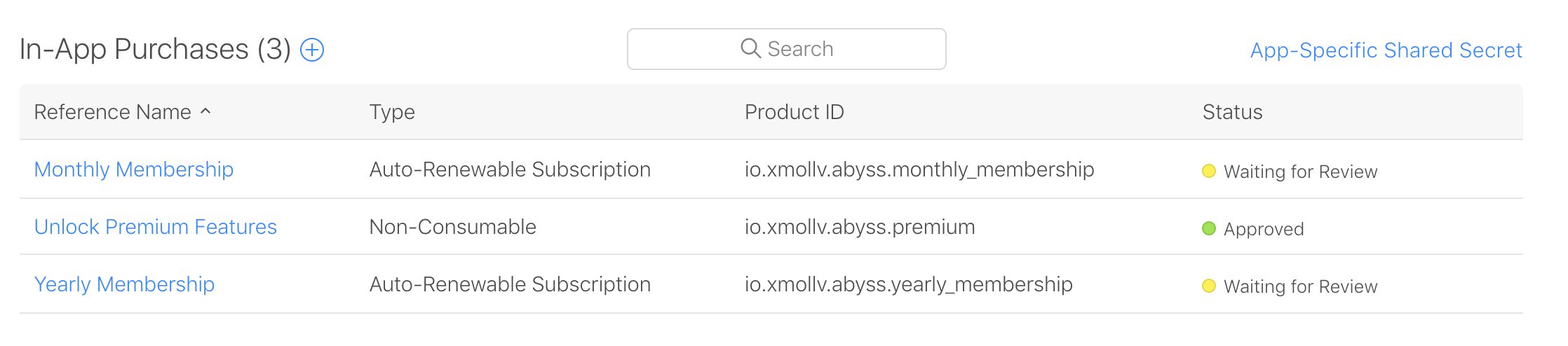Viewport: 1568px width, 346px height.
Task: Click yellow status dot for Yearly Membership
Action: point(1209,286)
